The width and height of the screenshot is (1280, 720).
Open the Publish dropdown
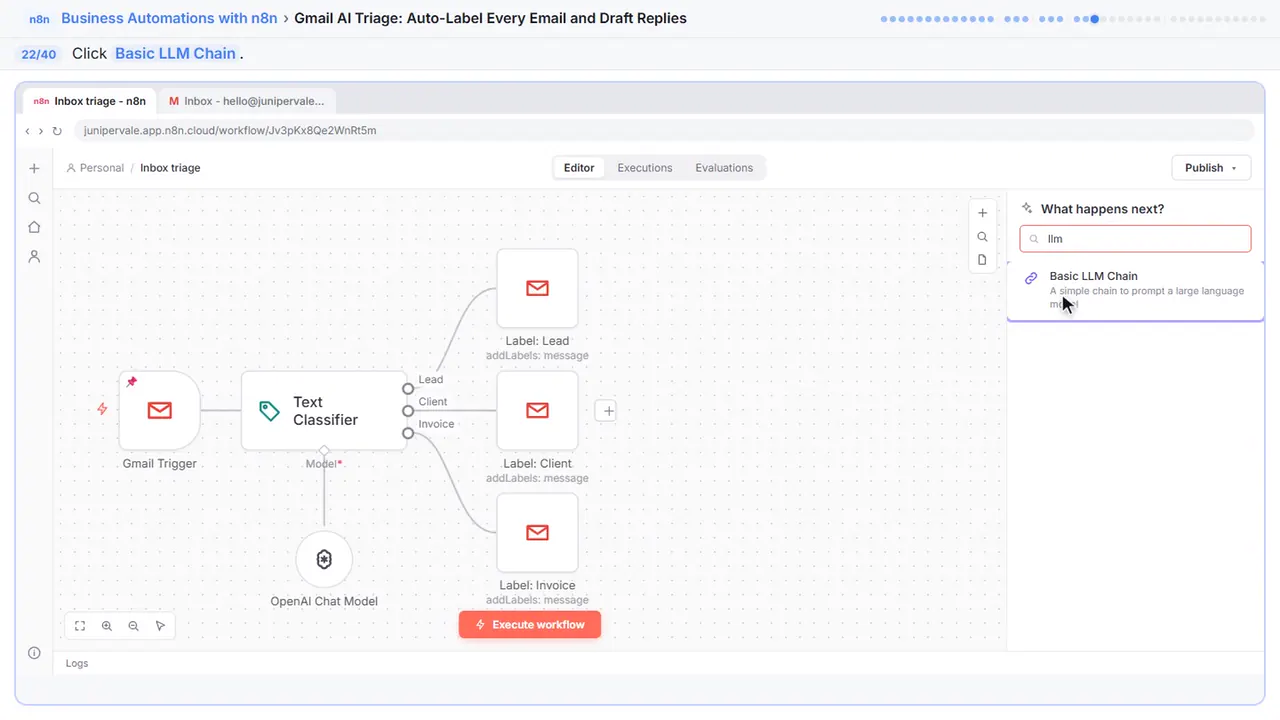(x=1211, y=168)
